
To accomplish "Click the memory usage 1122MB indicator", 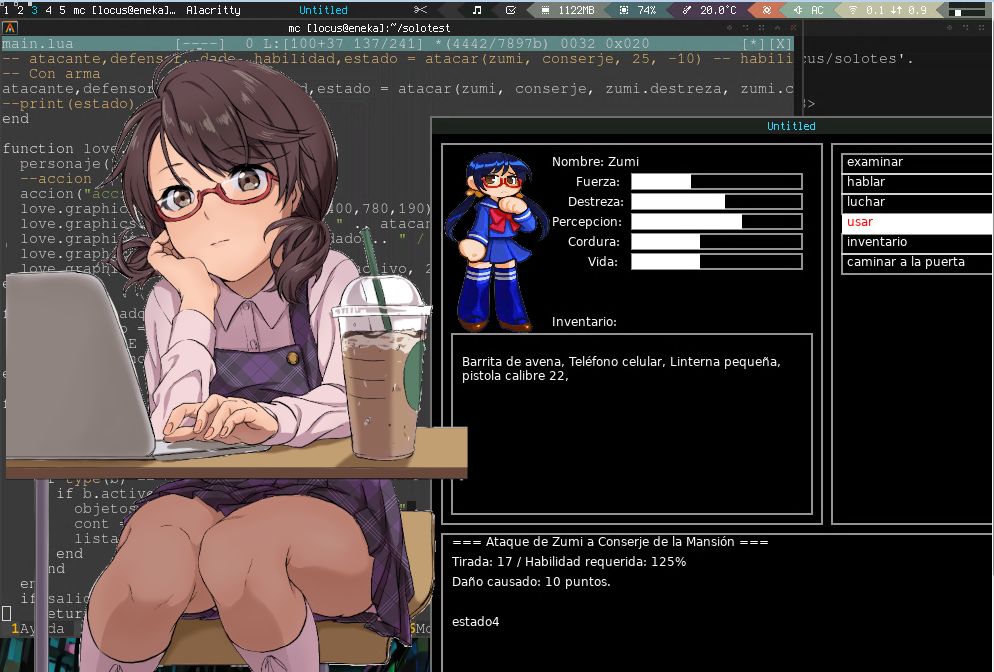I will click(568, 10).
